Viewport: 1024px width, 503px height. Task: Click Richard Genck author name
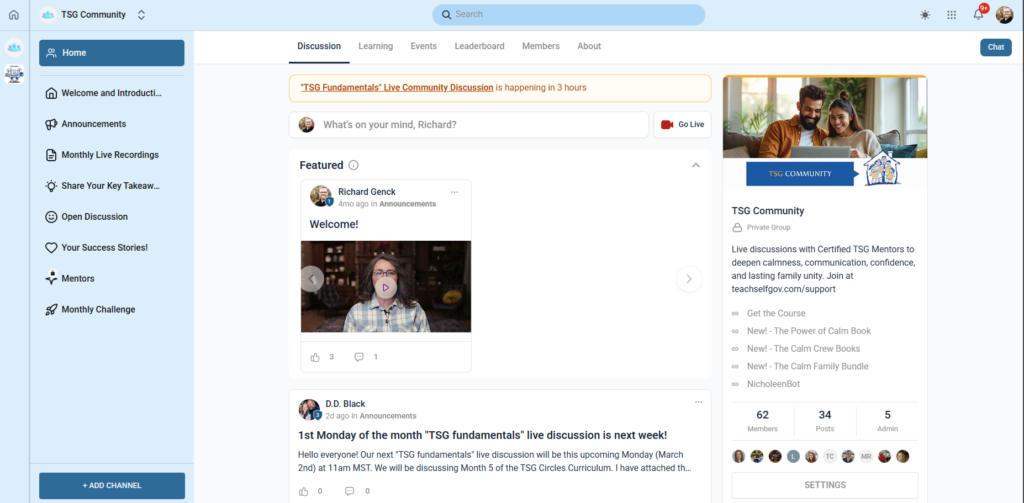point(366,192)
